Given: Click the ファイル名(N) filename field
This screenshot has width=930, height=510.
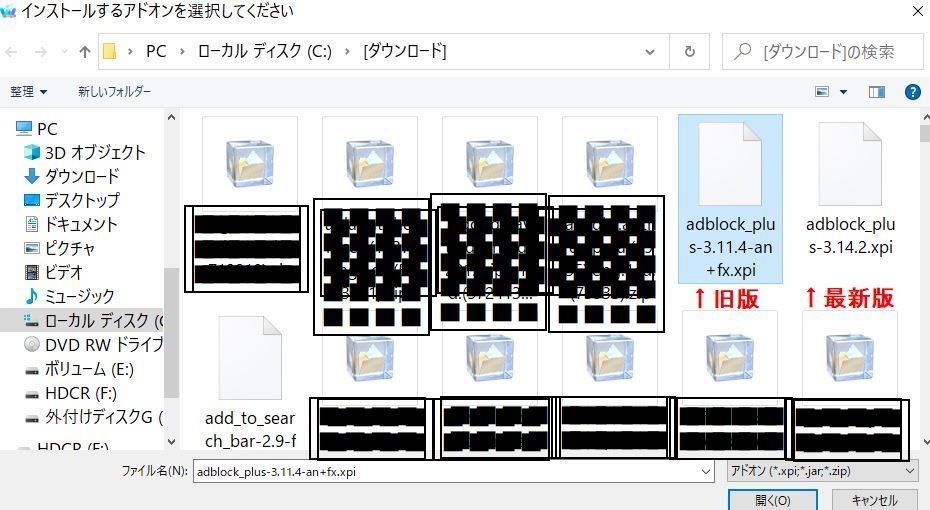Looking at the screenshot, I should pyautogui.click(x=453, y=472).
